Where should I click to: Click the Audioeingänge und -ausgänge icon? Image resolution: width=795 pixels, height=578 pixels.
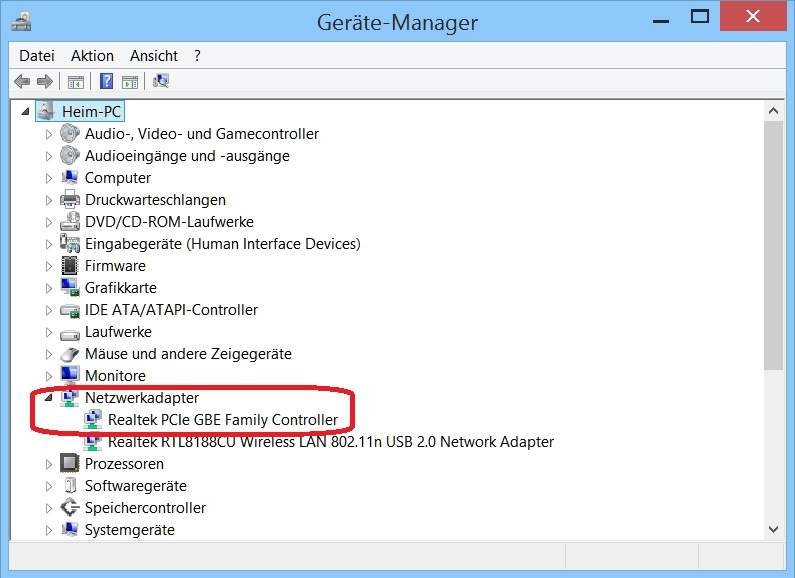click(x=69, y=155)
